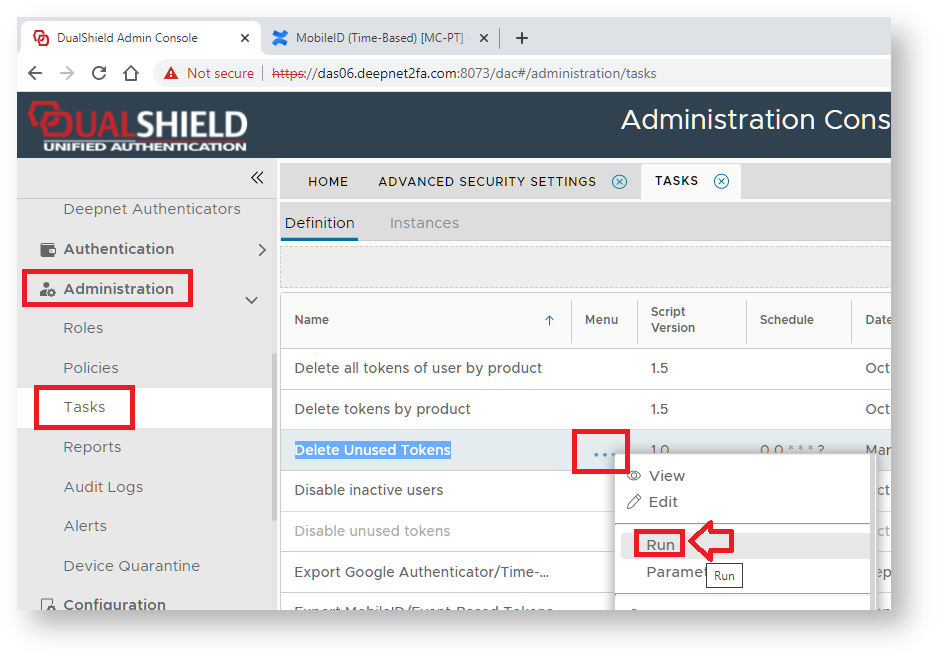Select the 'Delete Unused Tokens' task
This screenshot has height=658, width=939.
click(372, 450)
